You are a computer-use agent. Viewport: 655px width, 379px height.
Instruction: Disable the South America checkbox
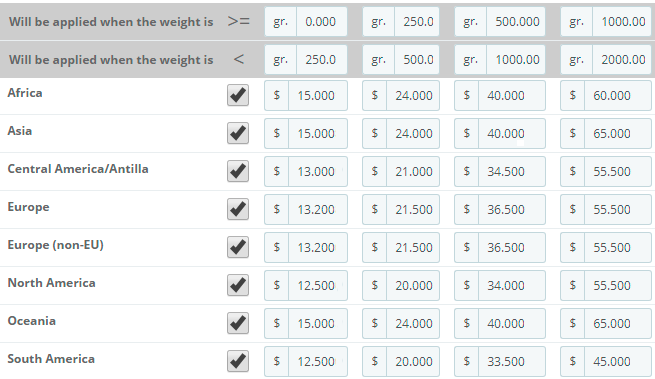[238, 361]
